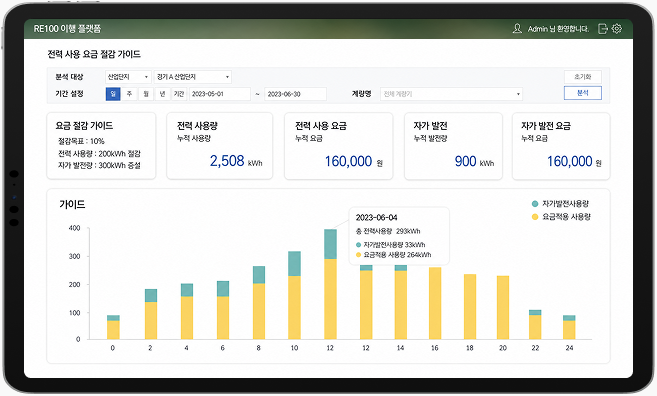
Task: Click the chart bar at hour 18
Action: [x=470, y=307]
